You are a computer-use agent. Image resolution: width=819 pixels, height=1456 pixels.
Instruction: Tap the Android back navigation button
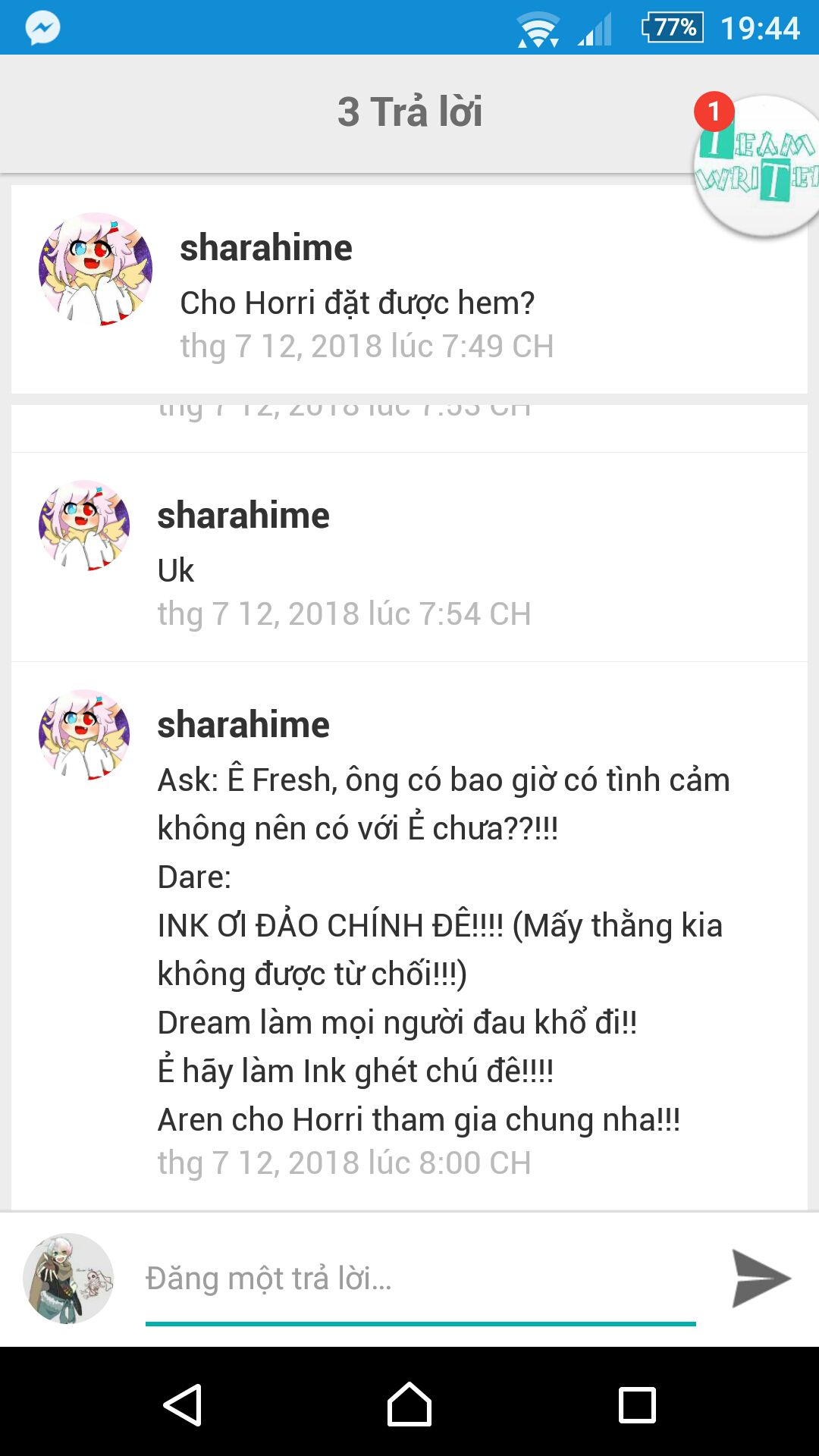(182, 1404)
